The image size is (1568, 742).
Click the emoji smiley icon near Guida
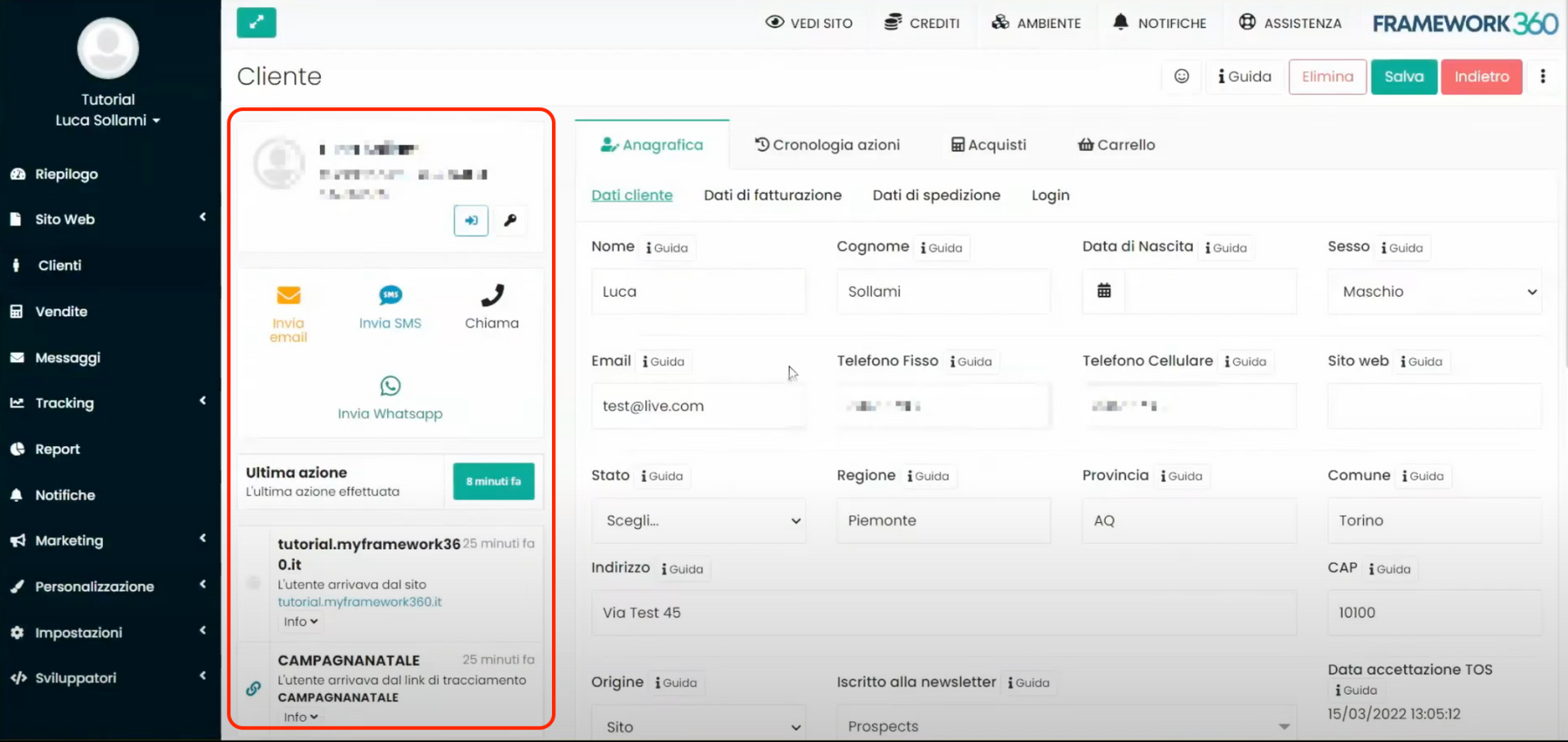pyautogui.click(x=1182, y=76)
